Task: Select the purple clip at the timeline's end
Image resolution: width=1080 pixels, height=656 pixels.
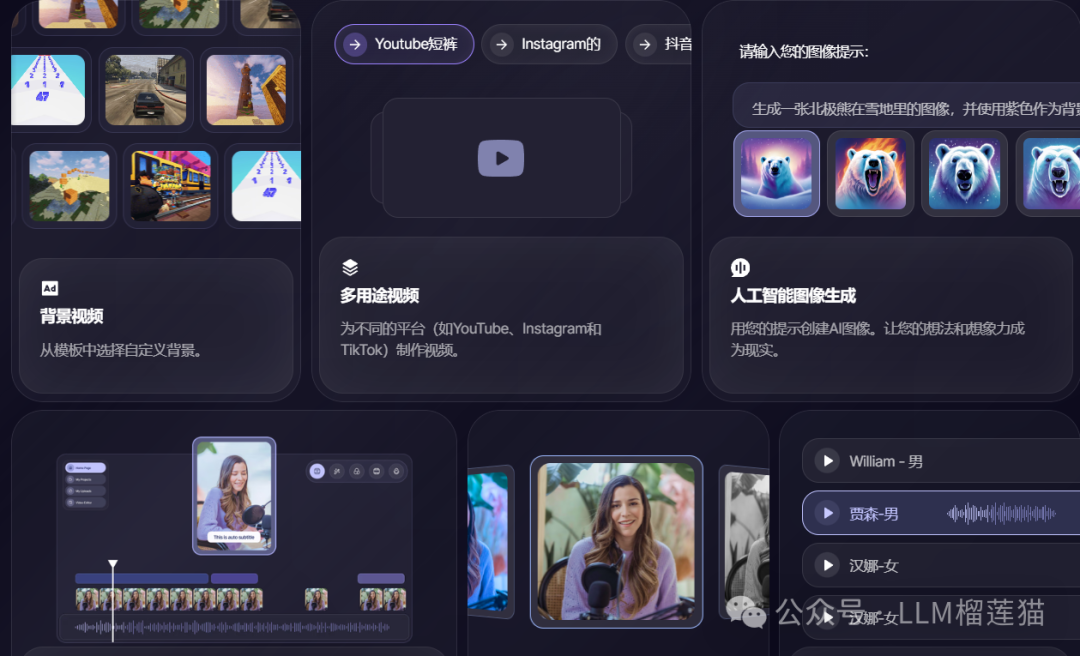Action: (x=381, y=579)
